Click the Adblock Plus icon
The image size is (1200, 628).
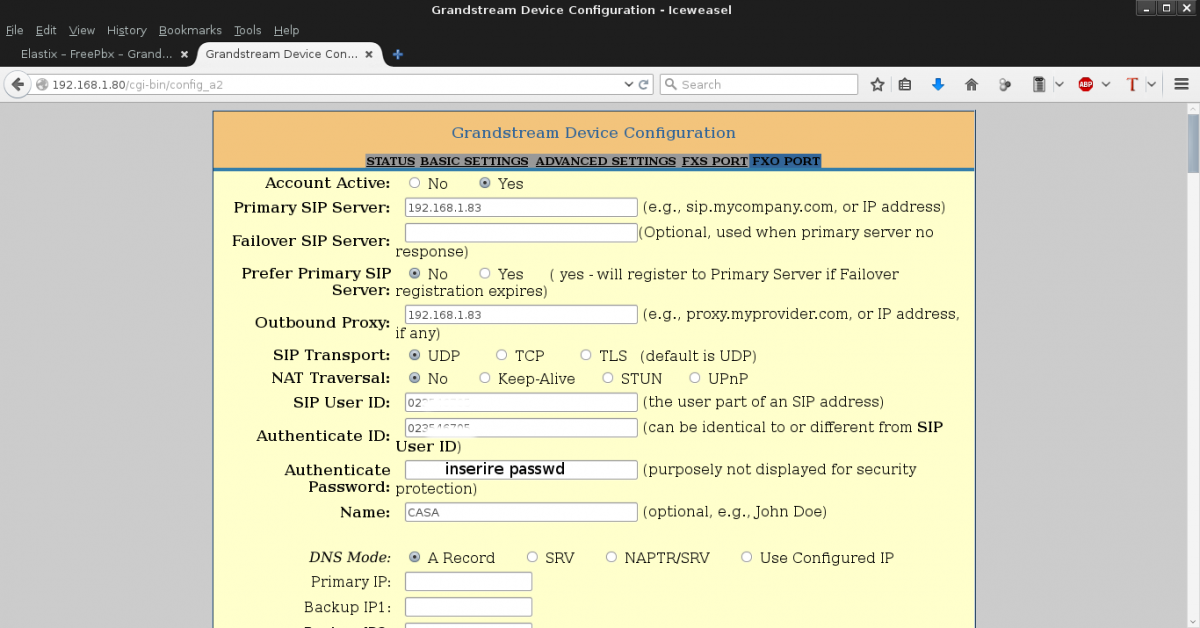[x=1086, y=85]
